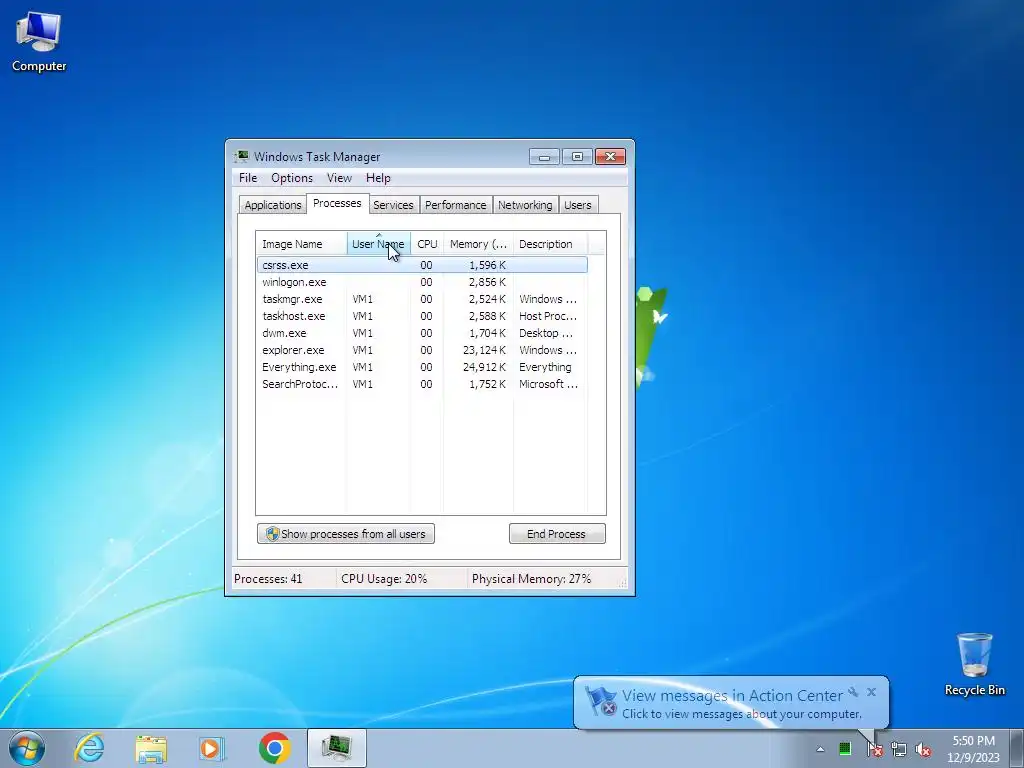This screenshot has height=768, width=1024.
Task: Click the 23,124 K memory value
Action: tap(484, 350)
